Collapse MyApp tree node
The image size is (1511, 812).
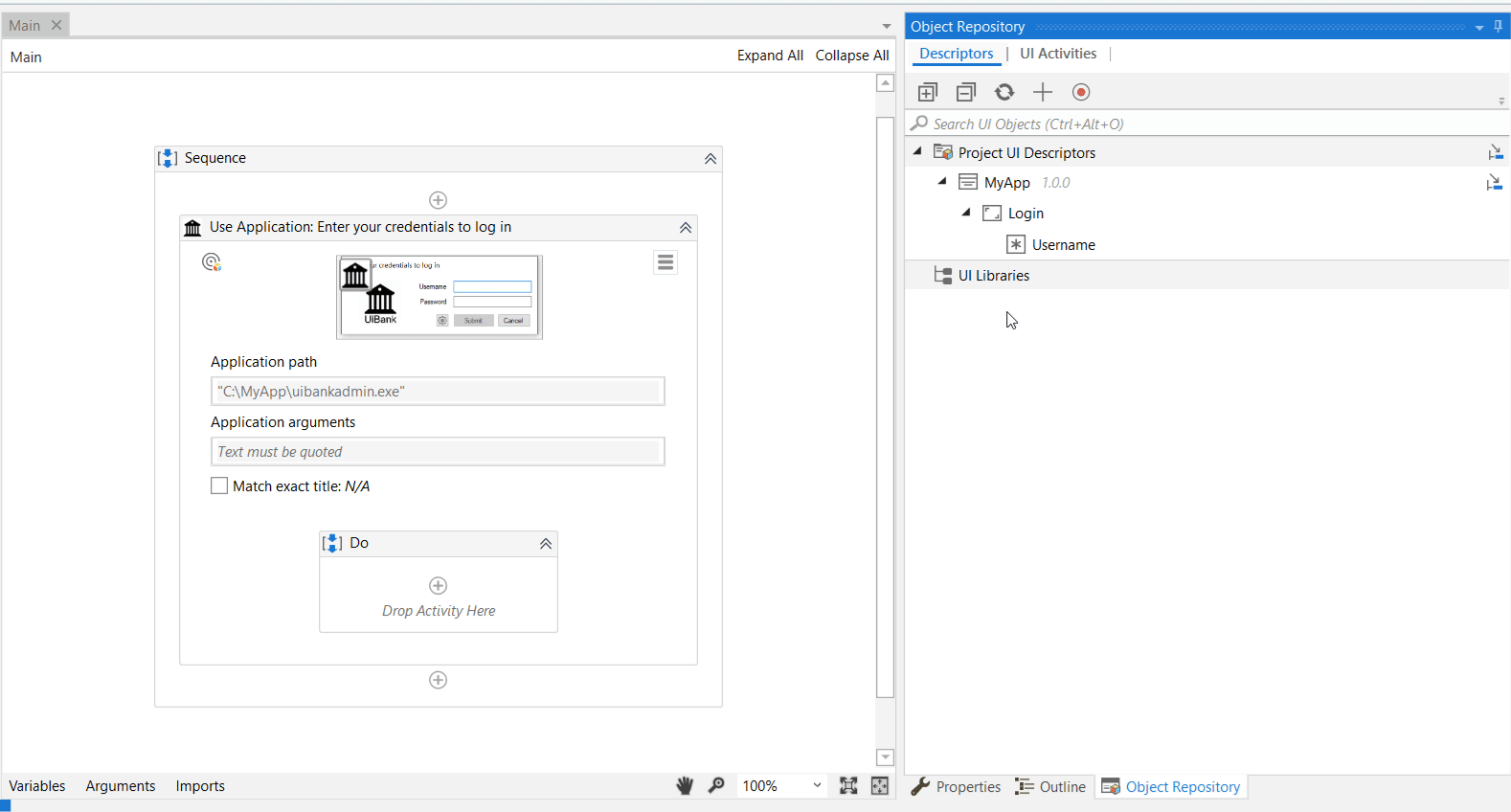942,181
